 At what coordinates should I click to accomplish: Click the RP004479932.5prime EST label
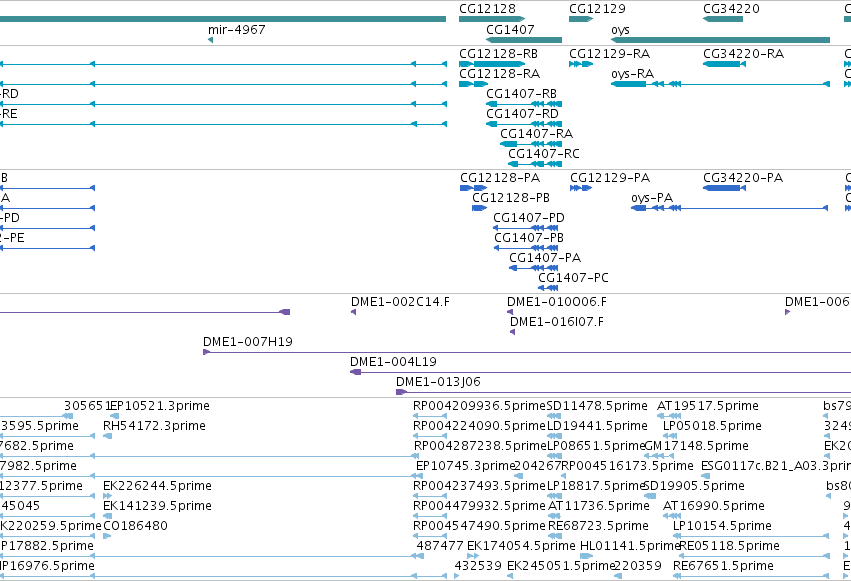click(x=479, y=506)
